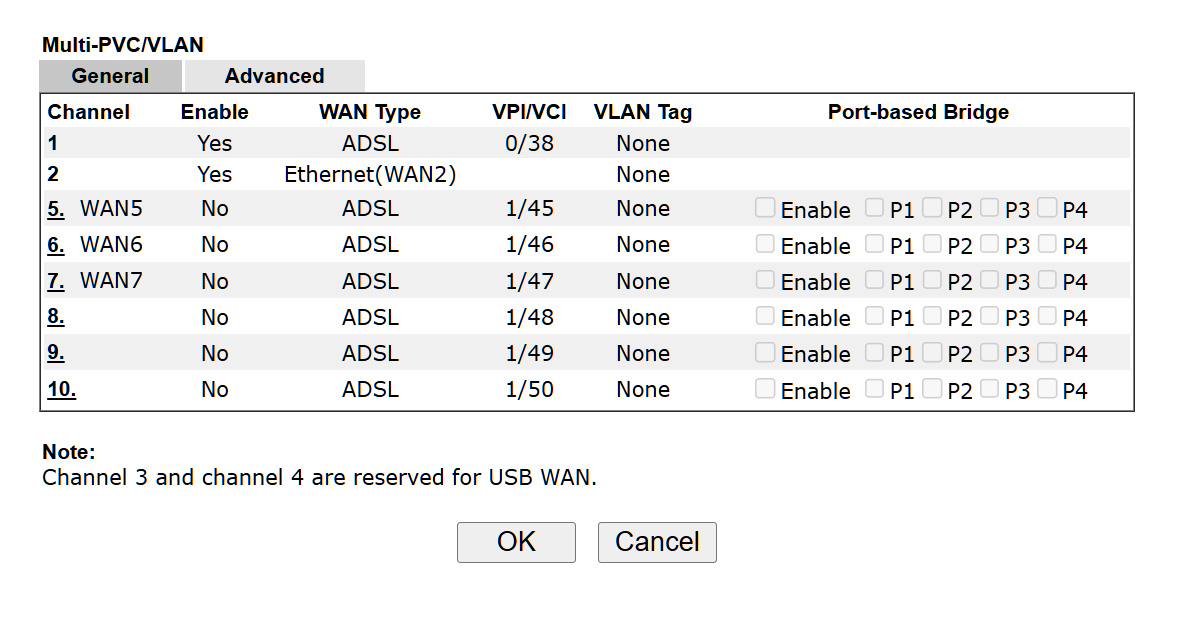Viewport: 1184px width, 627px height.
Task: Click the OK button
Action: coord(516,542)
